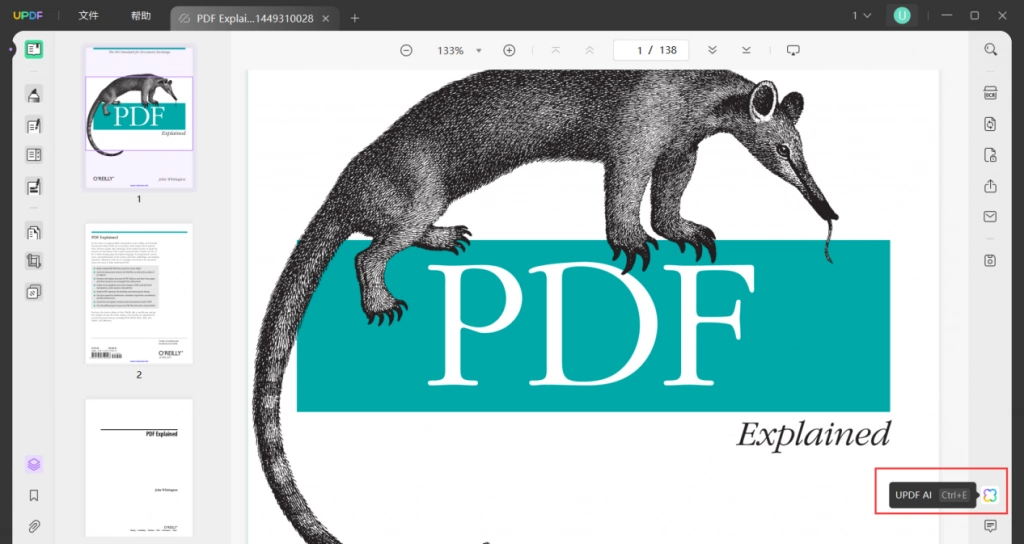Screen dimensions: 1024x544
Task: Zoom in with the plus button
Action: 509,50
